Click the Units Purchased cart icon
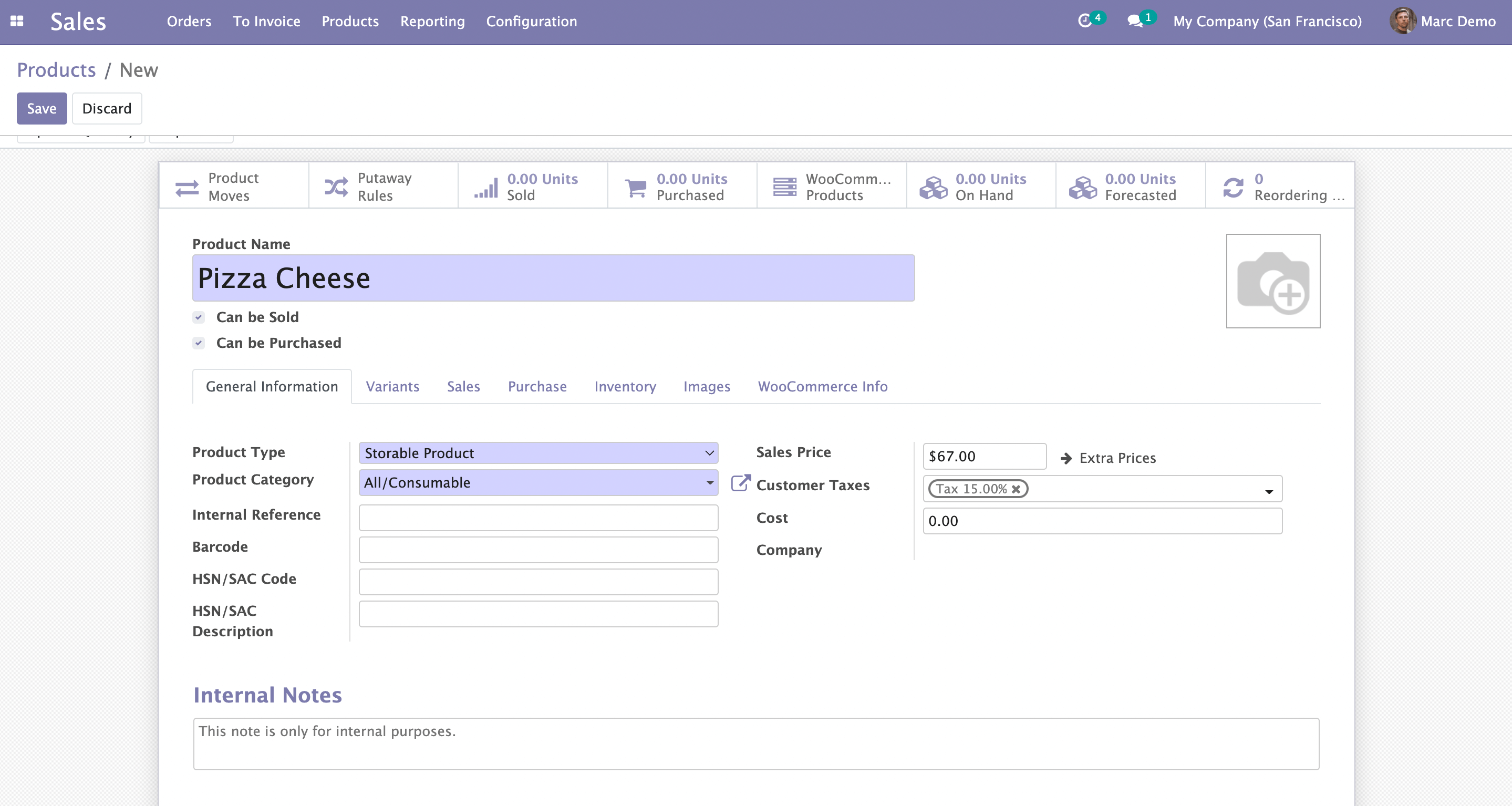Image resolution: width=1512 pixels, height=806 pixels. pos(636,187)
